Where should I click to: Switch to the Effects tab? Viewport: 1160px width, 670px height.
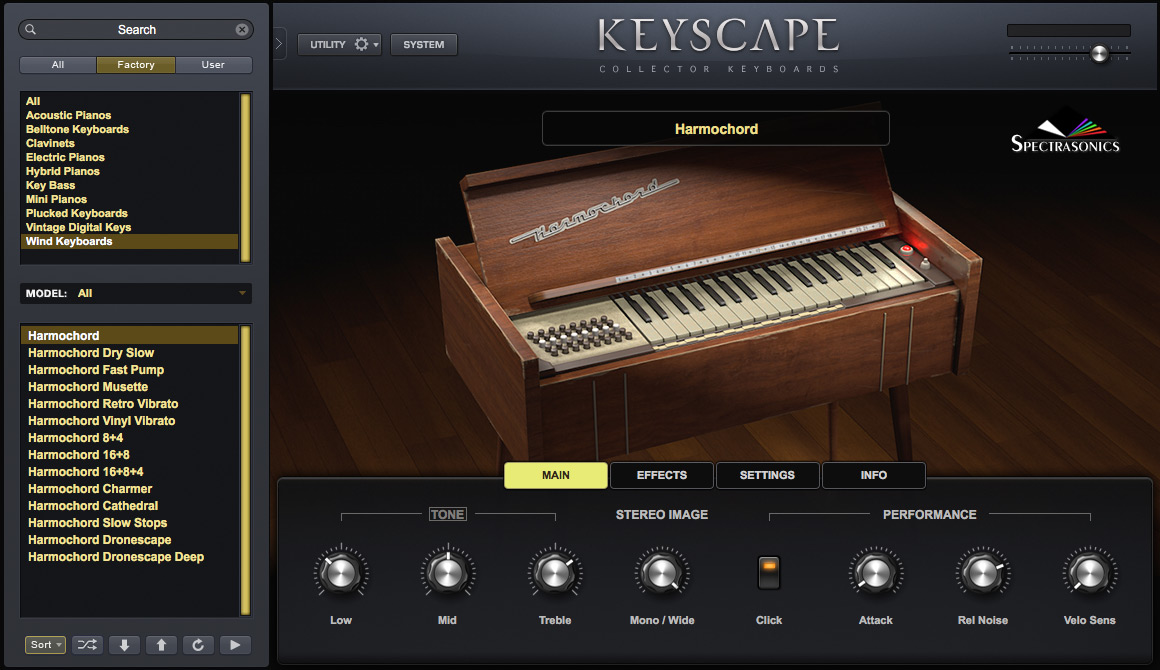click(x=661, y=475)
